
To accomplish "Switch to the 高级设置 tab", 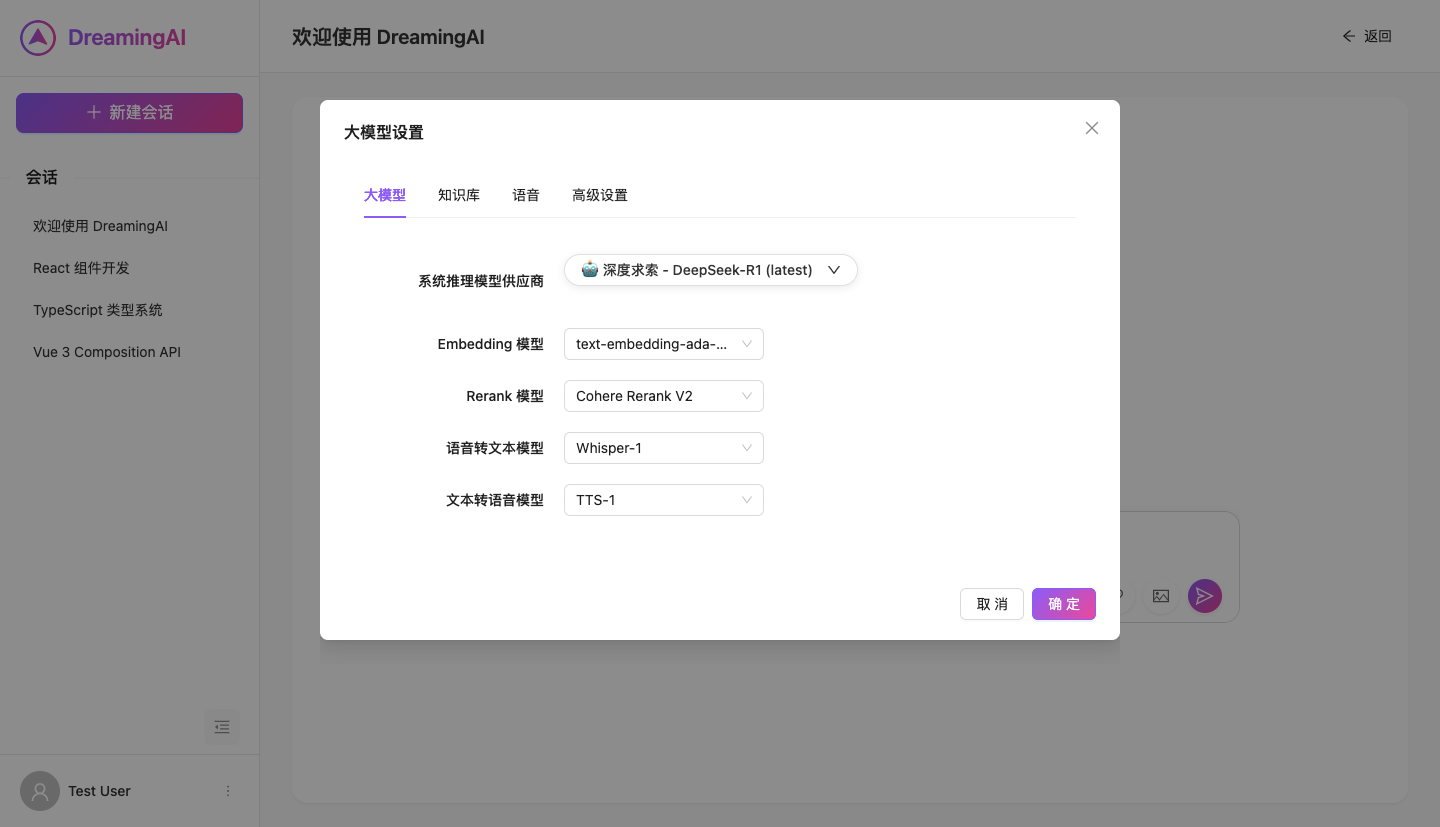I will point(600,195).
